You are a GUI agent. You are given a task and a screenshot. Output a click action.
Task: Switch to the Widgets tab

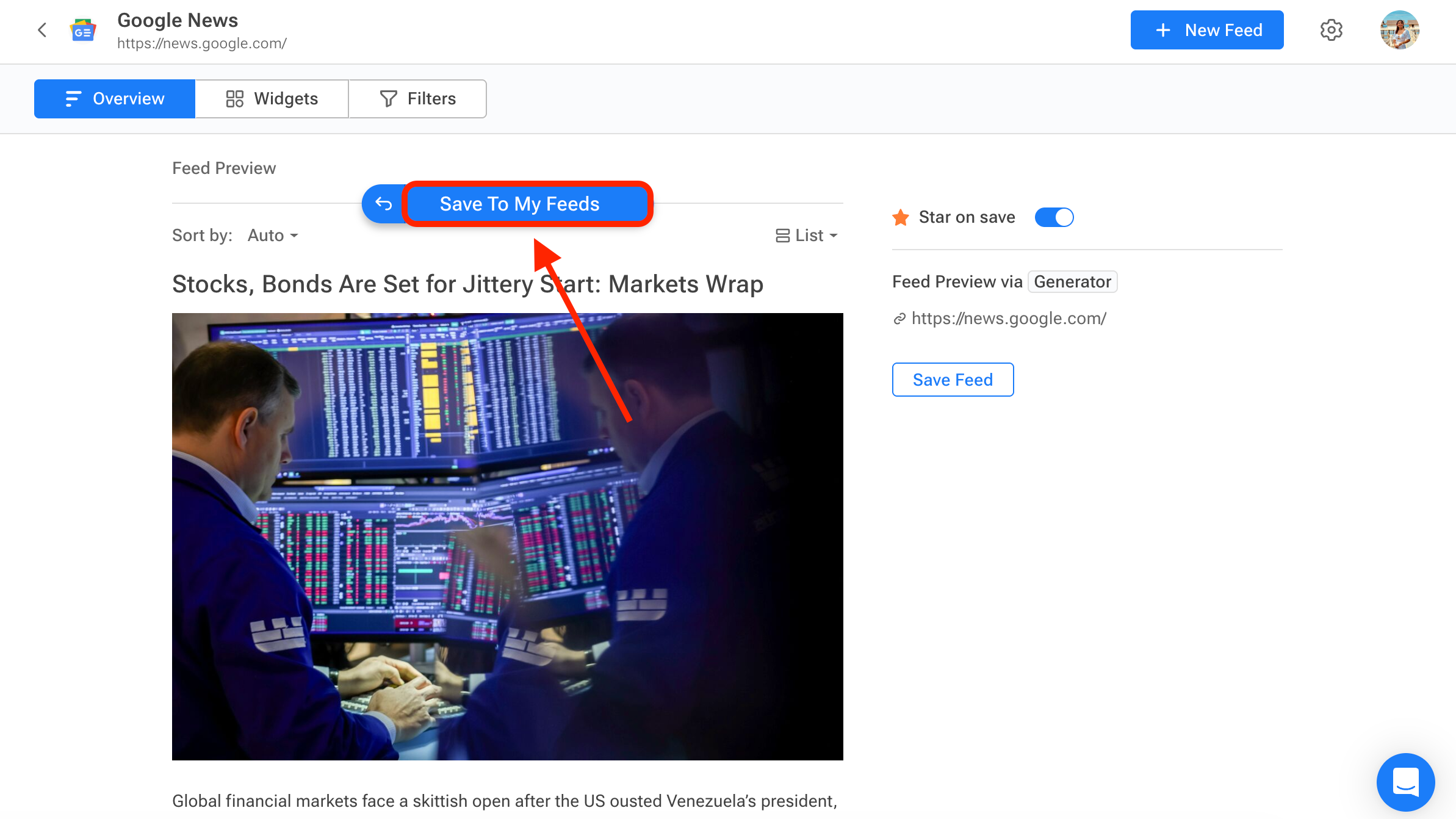[272, 99]
